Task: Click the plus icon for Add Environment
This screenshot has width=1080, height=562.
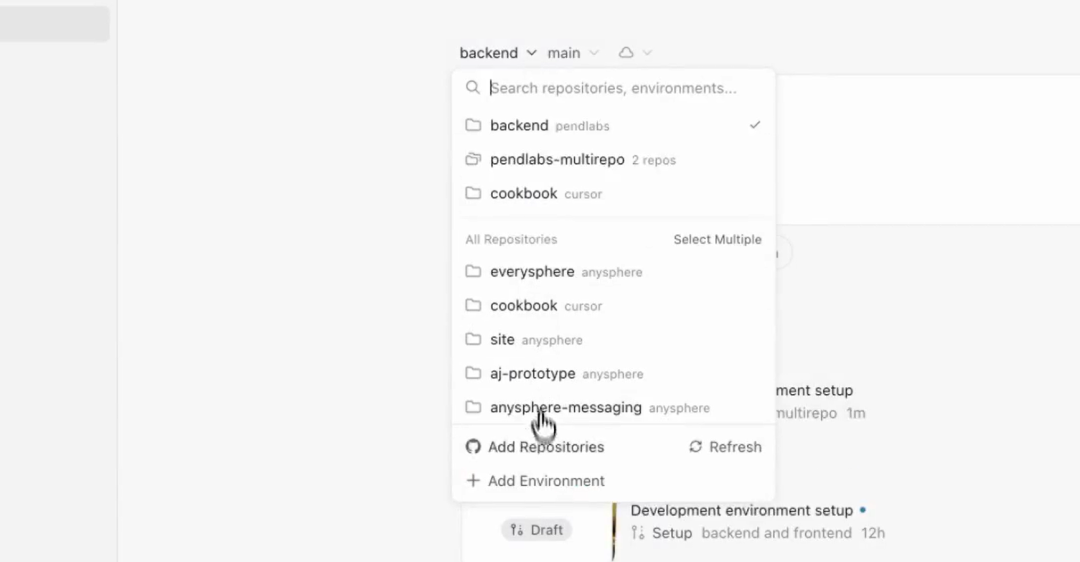Action: pos(473,481)
